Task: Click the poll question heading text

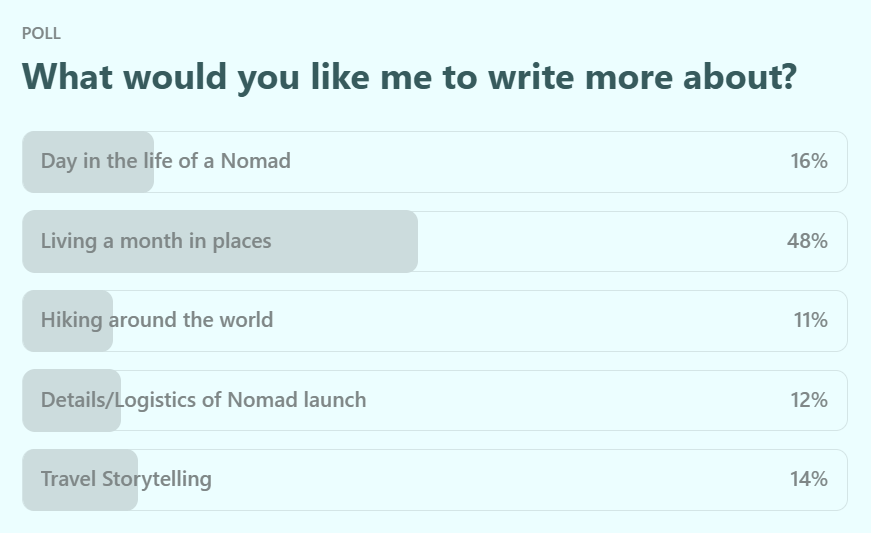Action: pos(409,77)
